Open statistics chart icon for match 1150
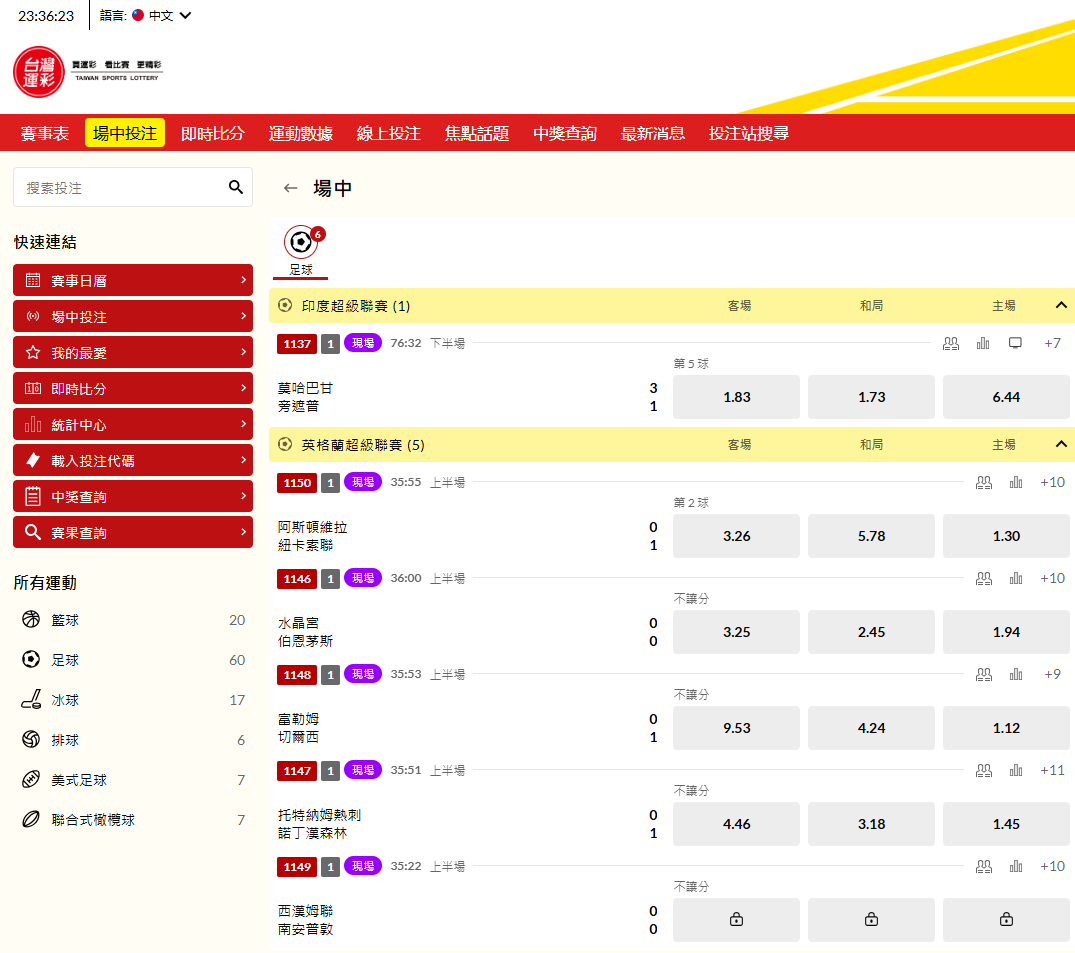The width and height of the screenshot is (1075, 953). click(x=1016, y=483)
